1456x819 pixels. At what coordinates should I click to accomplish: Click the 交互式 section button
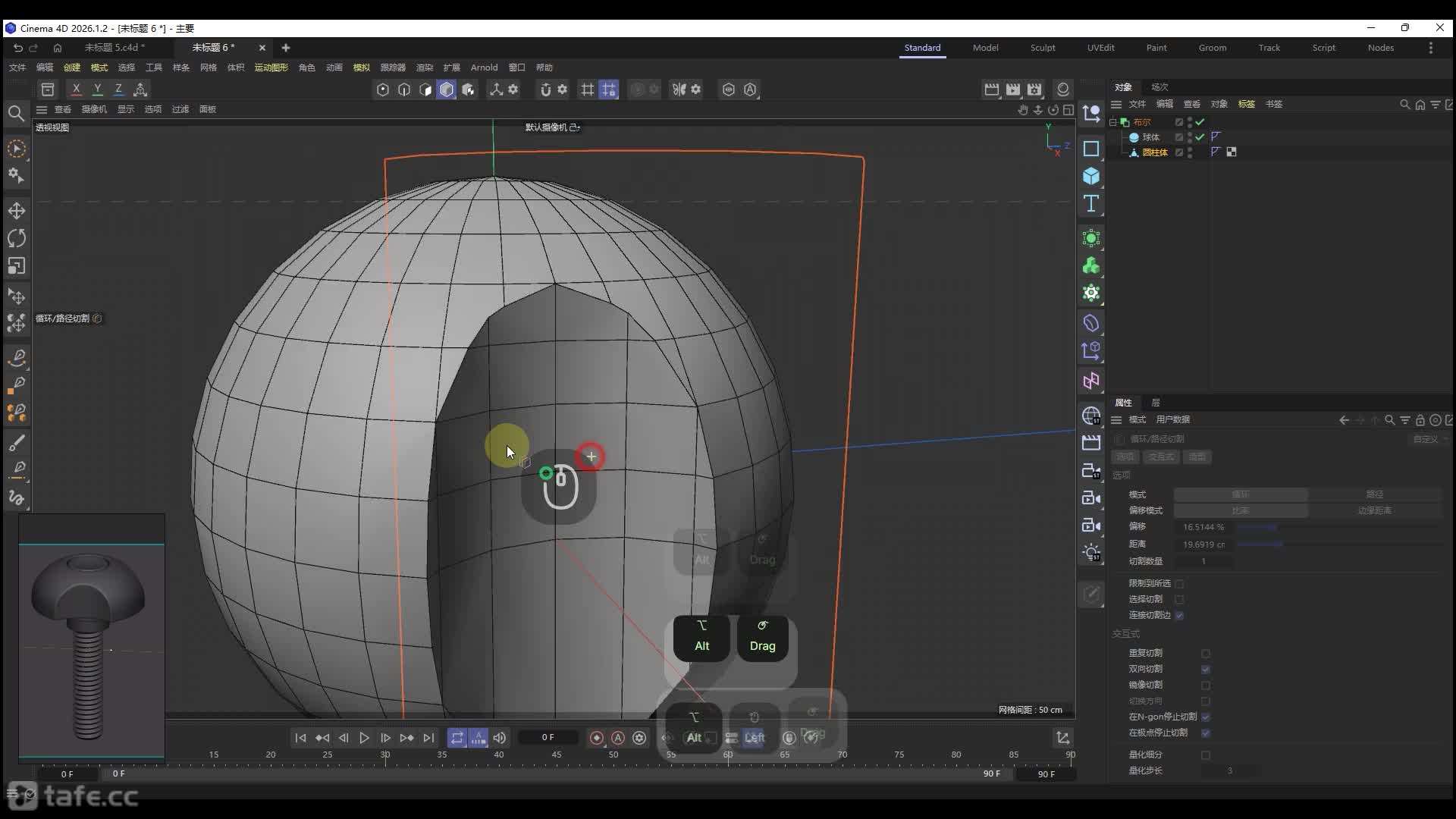tap(1161, 457)
